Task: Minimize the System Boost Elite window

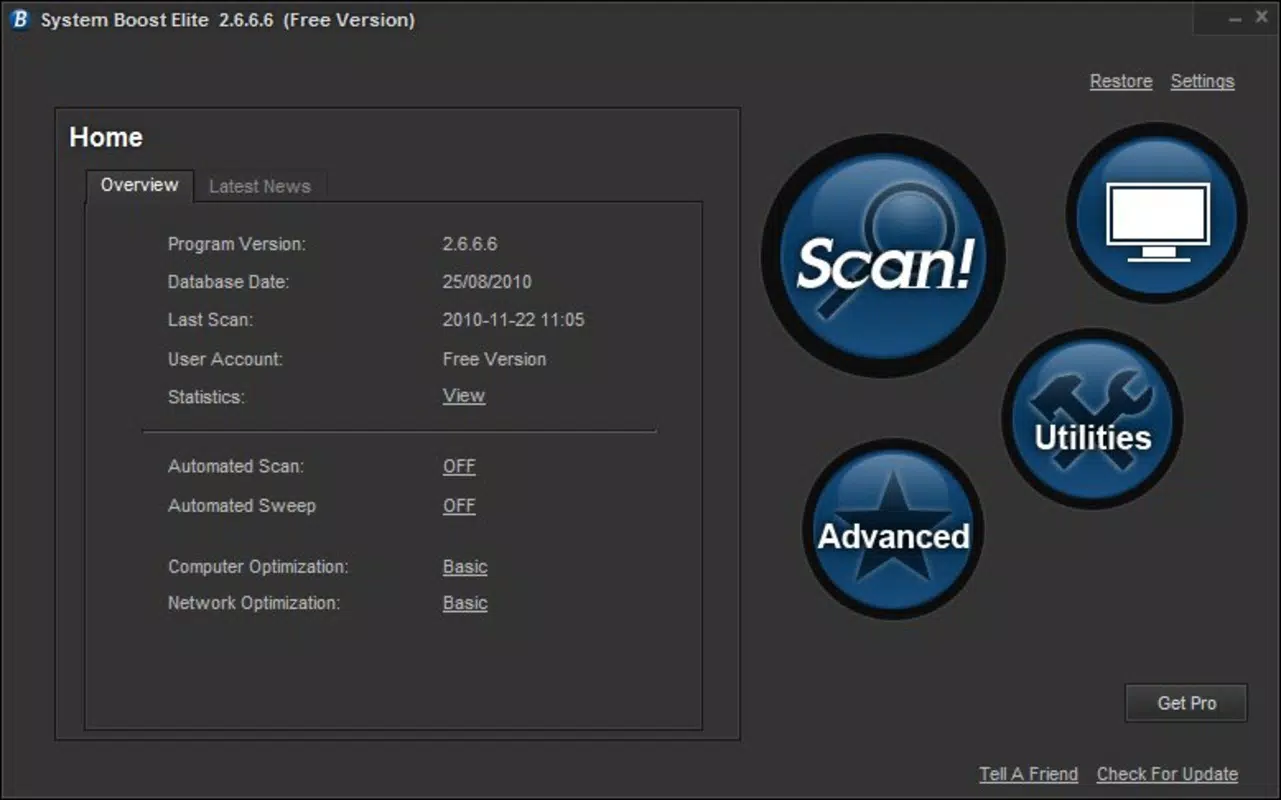Action: click(x=1234, y=18)
